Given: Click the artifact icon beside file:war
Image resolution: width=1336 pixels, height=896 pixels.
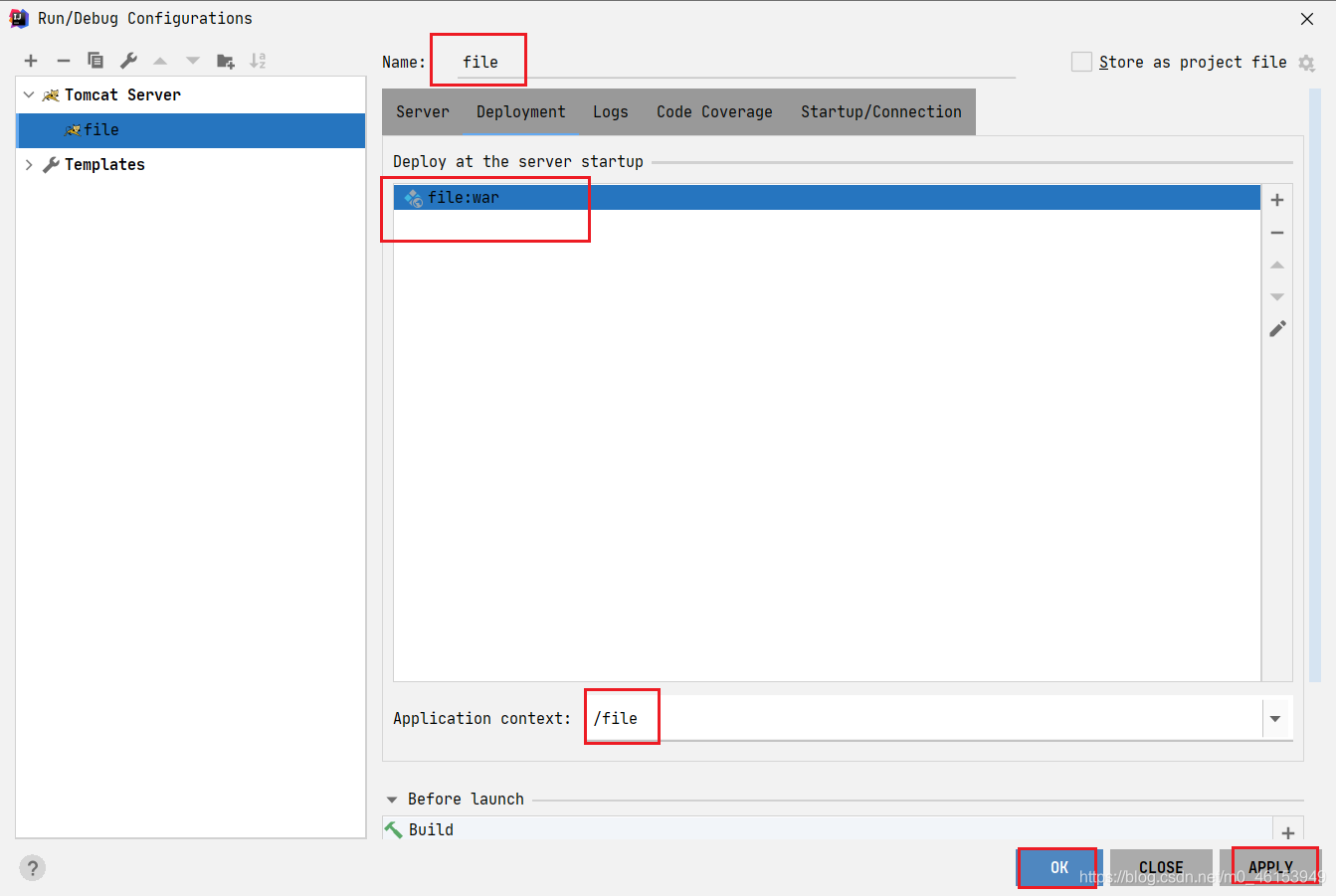Looking at the screenshot, I should (414, 198).
